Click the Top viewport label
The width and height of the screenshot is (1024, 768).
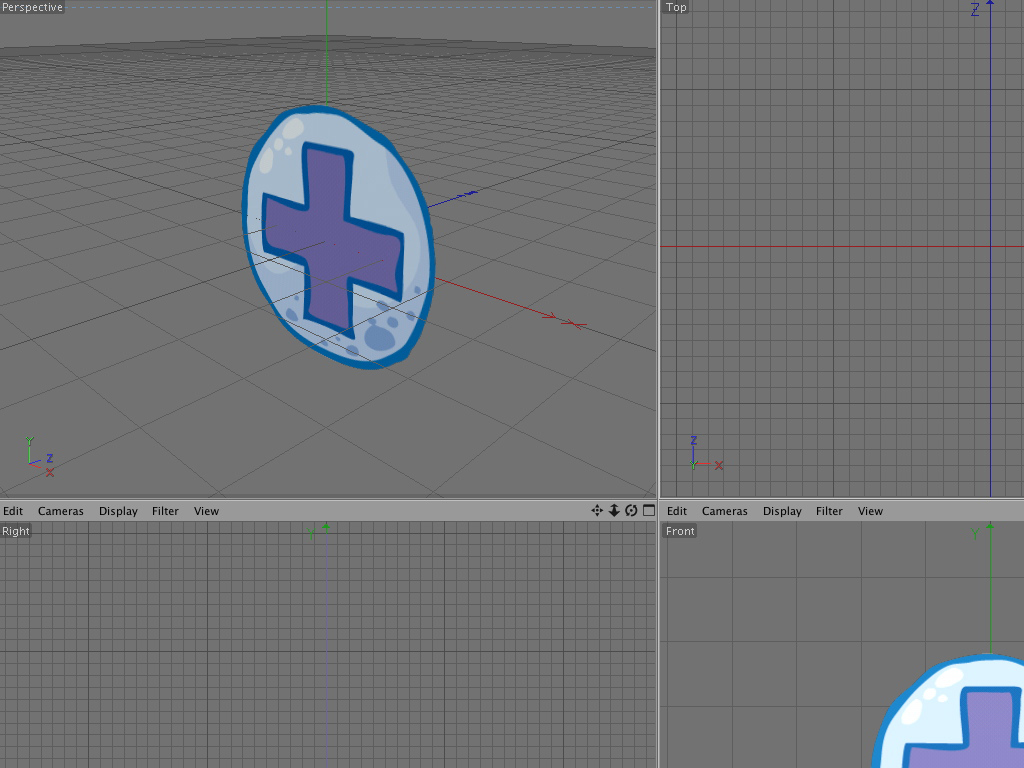point(676,7)
